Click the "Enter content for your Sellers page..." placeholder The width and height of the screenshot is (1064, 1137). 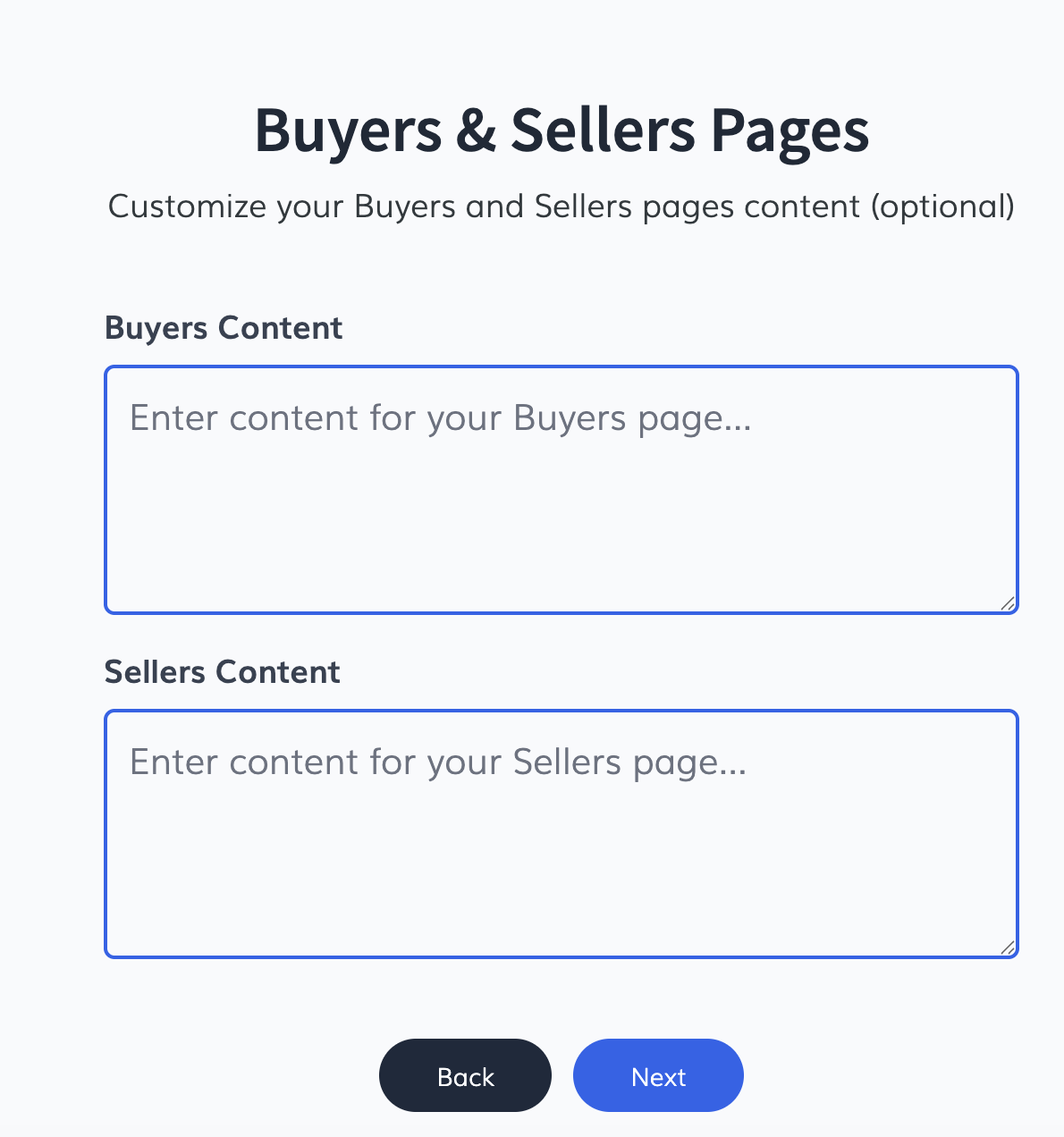tap(438, 762)
